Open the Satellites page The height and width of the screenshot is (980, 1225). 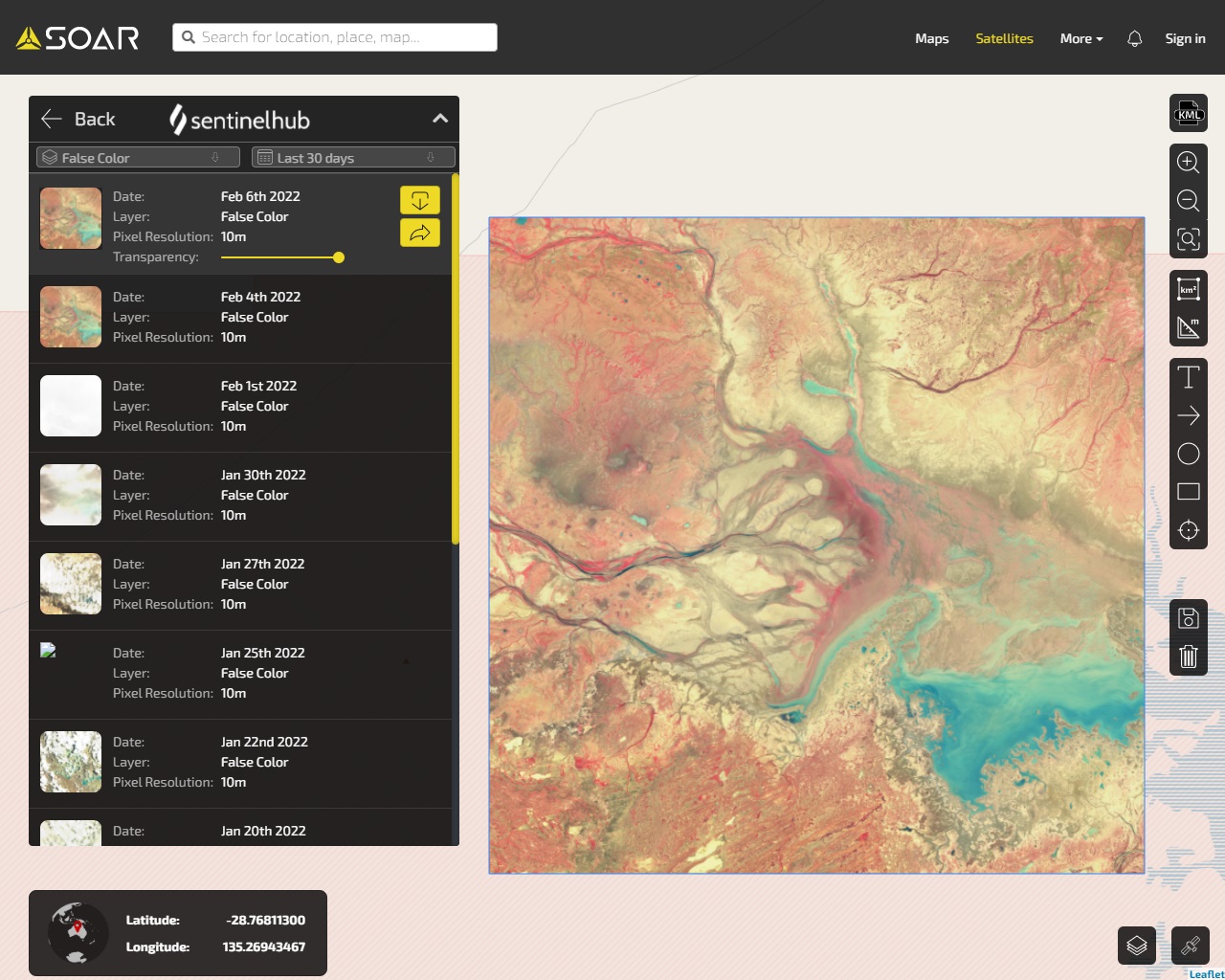tap(1005, 38)
